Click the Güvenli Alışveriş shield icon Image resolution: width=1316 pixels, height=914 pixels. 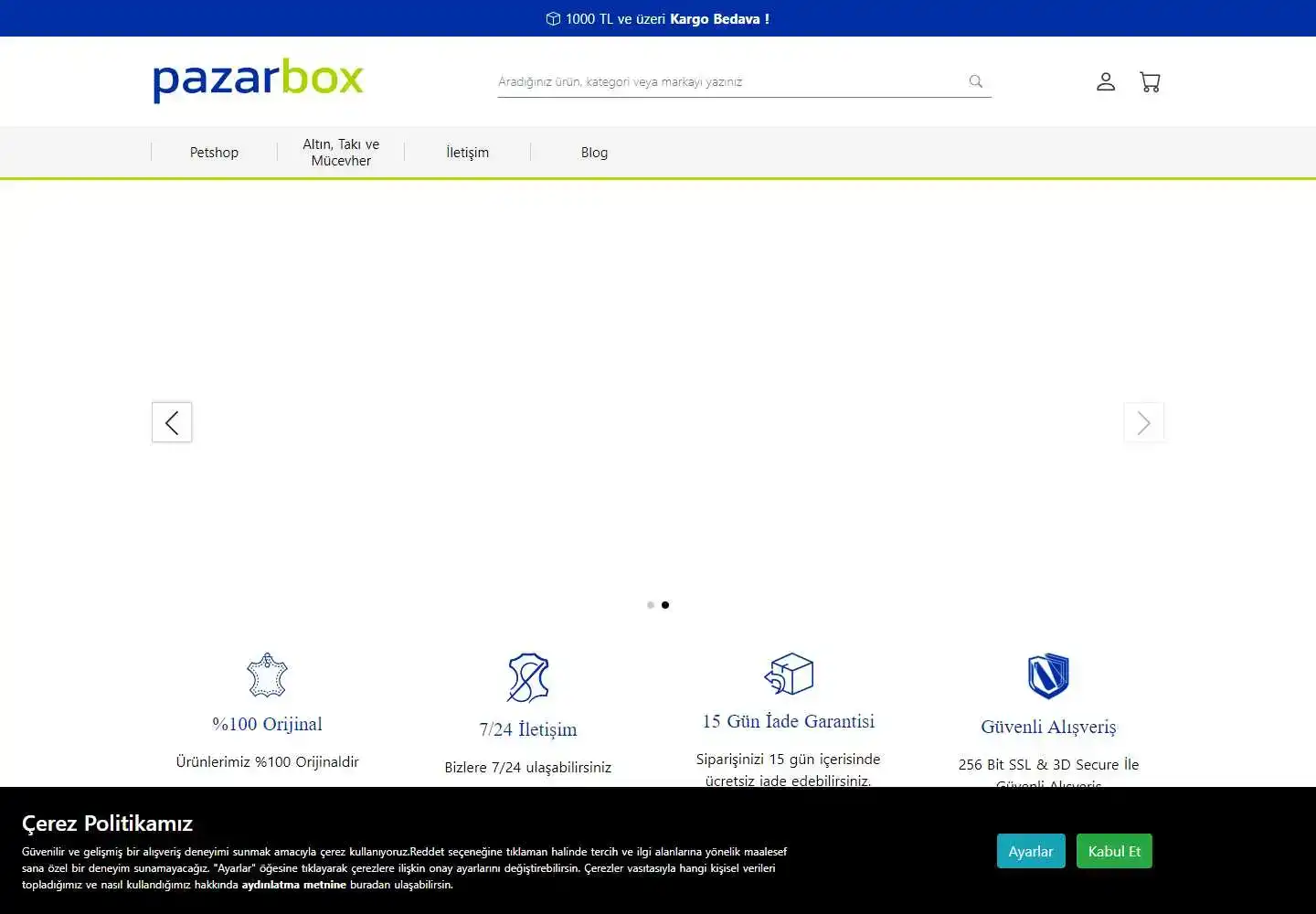pos(1048,676)
